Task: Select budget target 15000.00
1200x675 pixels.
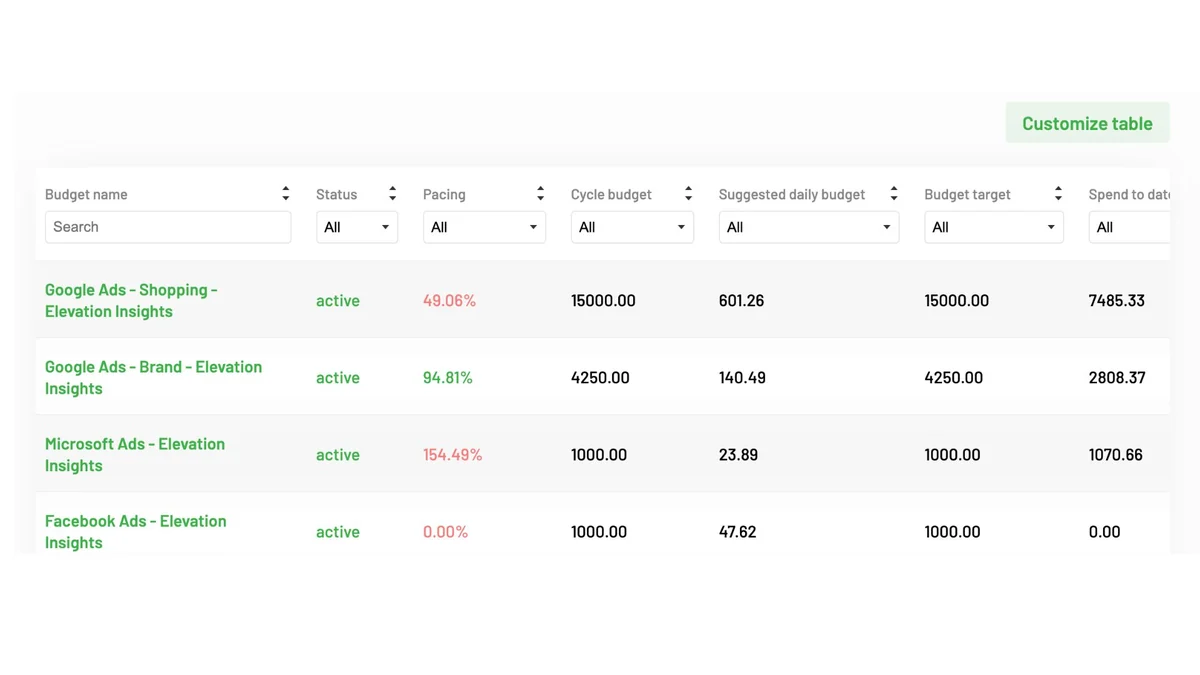Action: pyautogui.click(x=957, y=300)
